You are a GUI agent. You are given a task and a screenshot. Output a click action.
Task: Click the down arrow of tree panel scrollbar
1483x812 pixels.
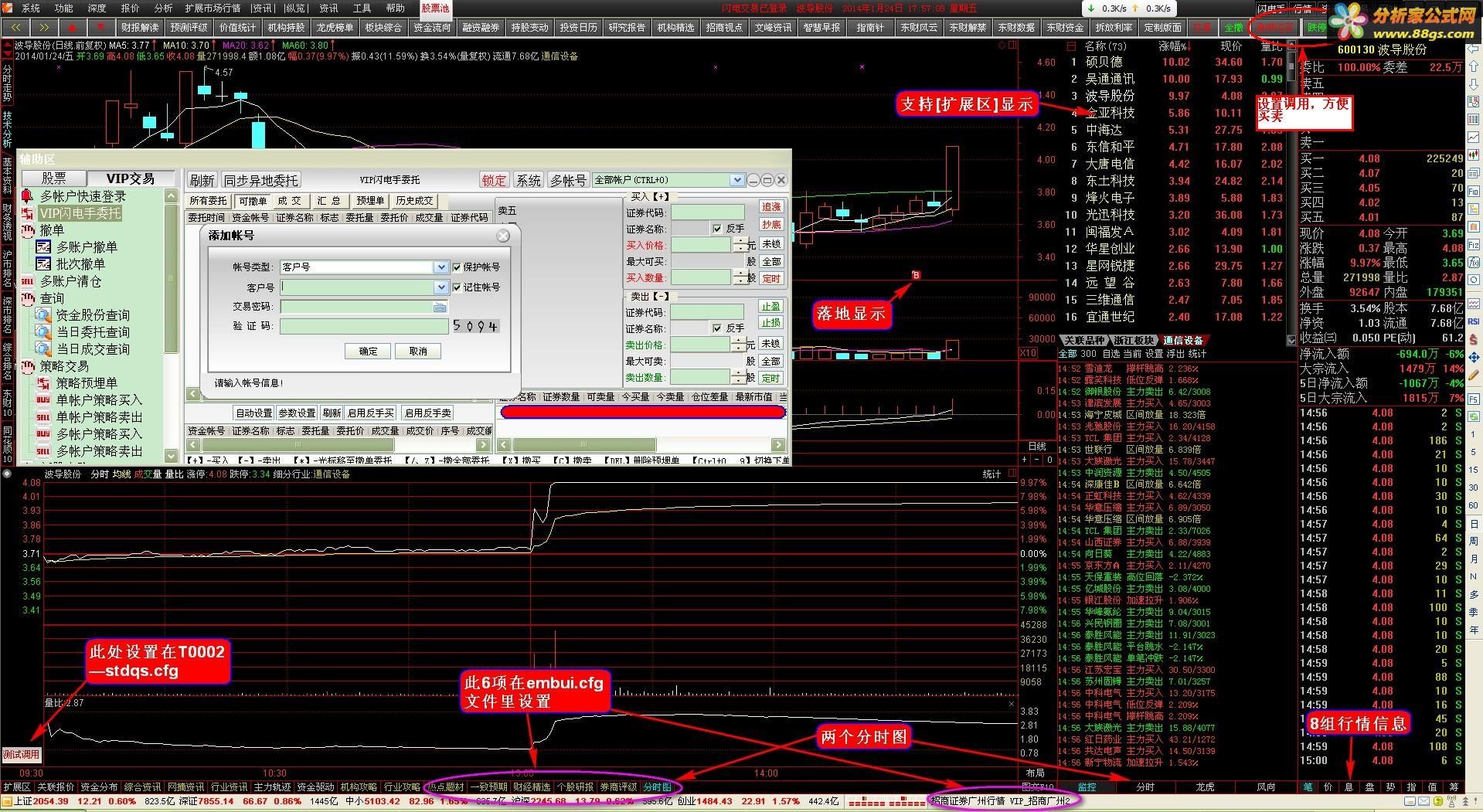coord(172,457)
